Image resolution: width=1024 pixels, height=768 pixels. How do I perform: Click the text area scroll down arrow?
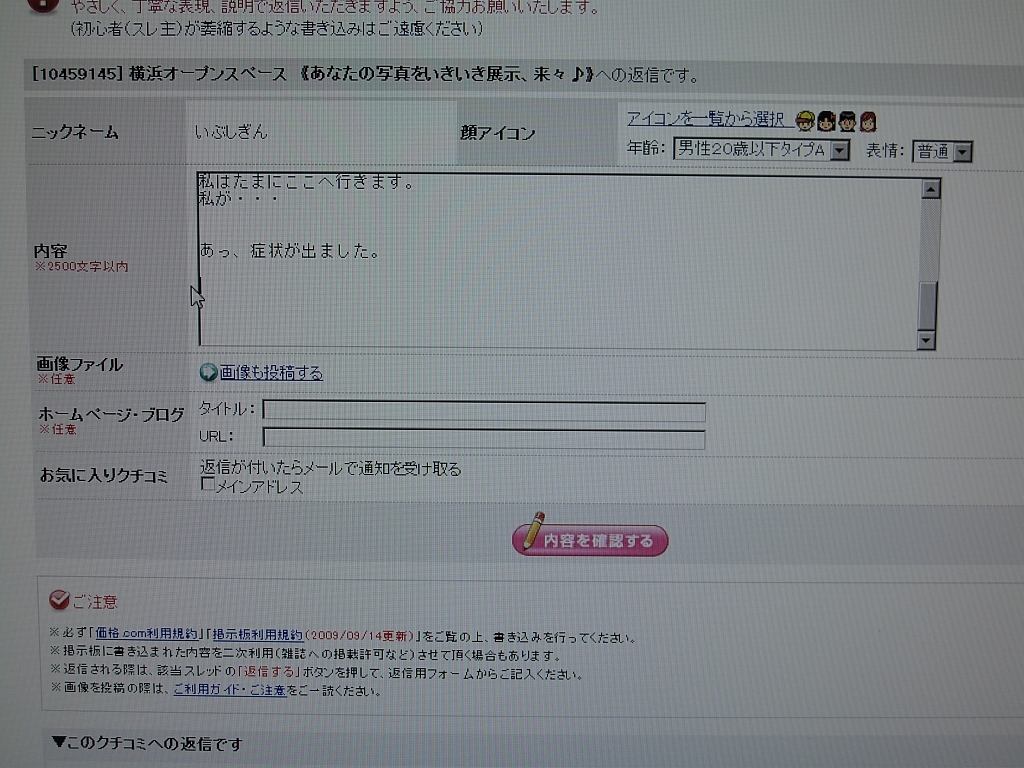[x=926, y=340]
